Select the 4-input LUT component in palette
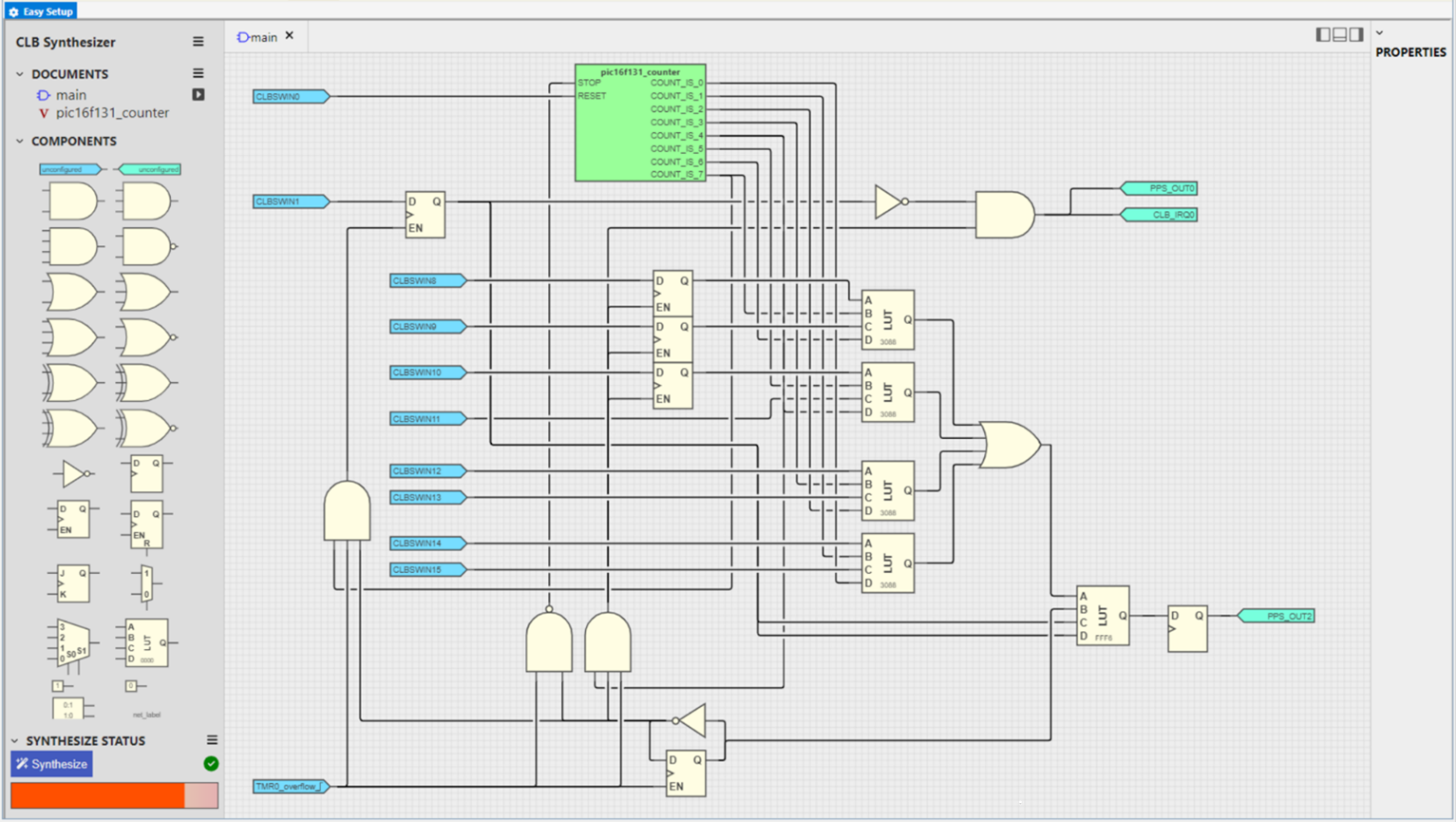The height and width of the screenshot is (822, 1456). click(x=146, y=642)
